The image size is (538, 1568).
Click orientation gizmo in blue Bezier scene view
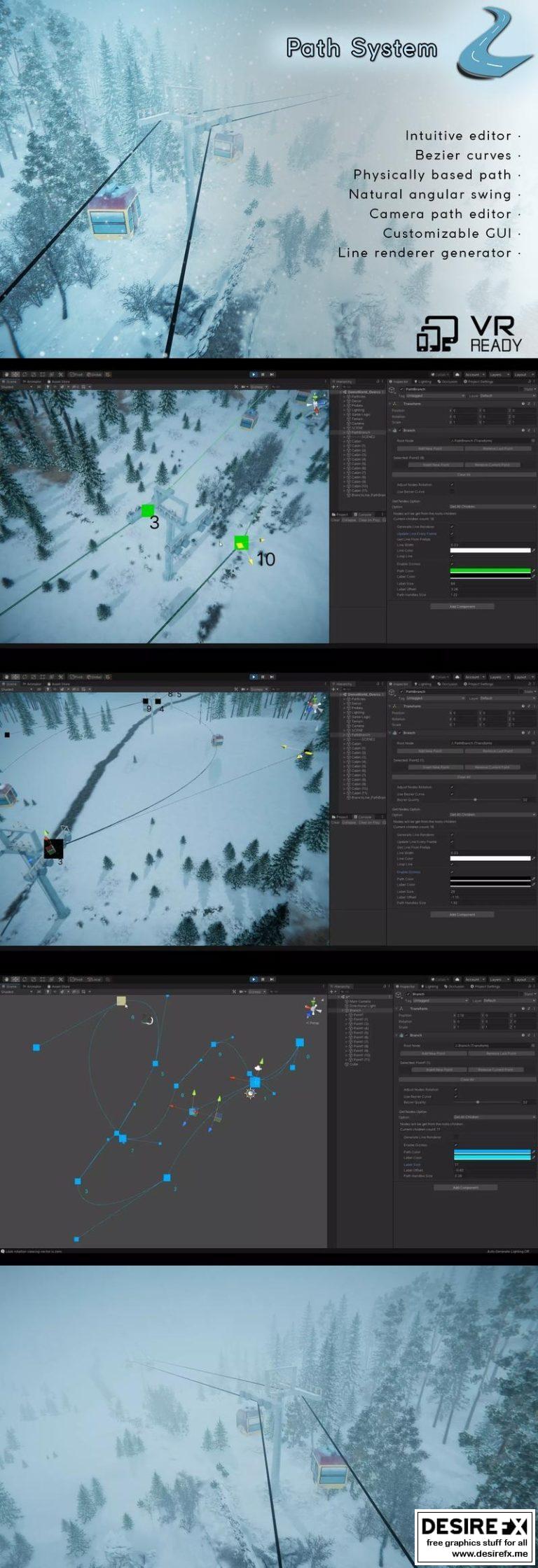[312, 1009]
